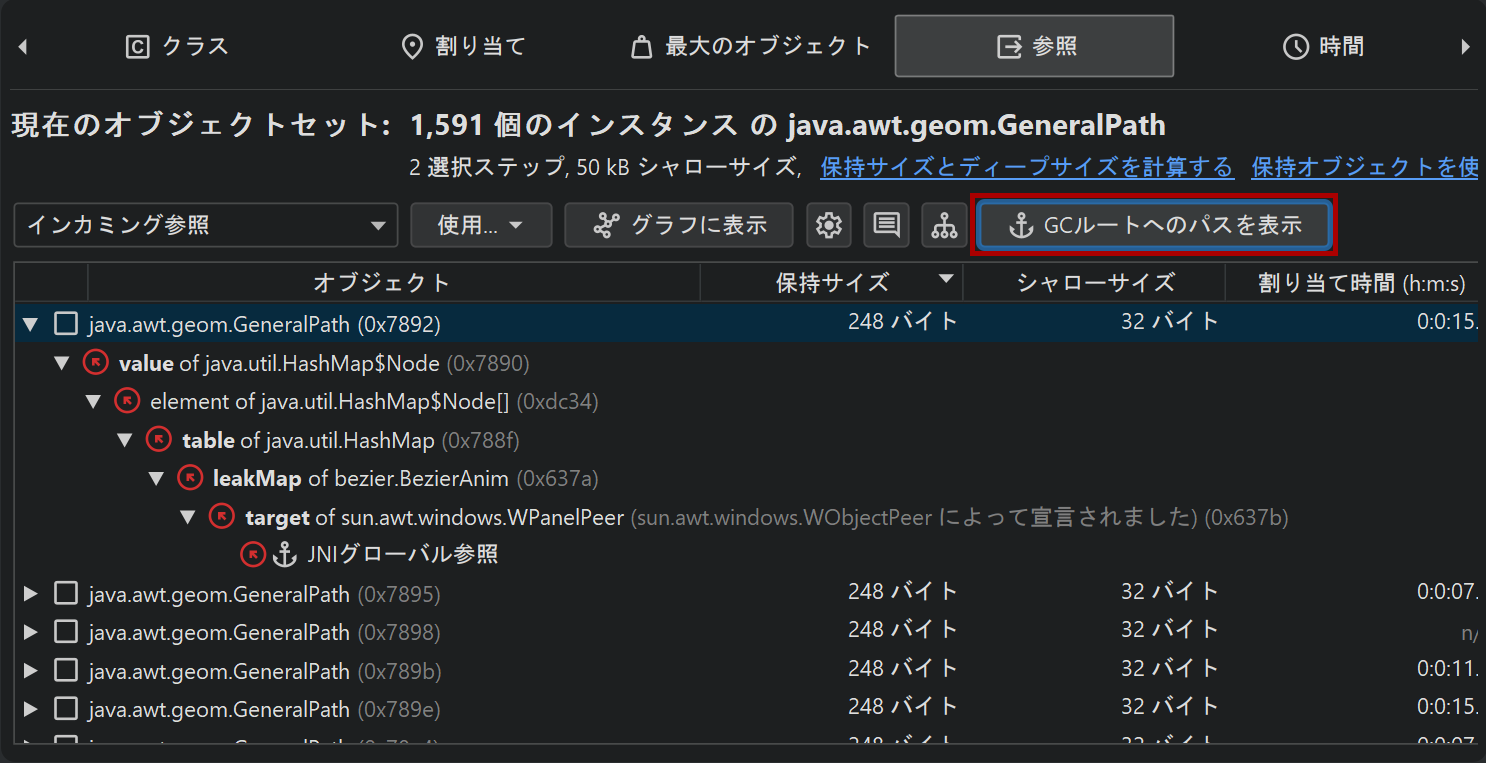This screenshot has width=1486, height=763.
Task: Click the 保持サイズとディープサイズを計算する link
Action: point(1027,167)
